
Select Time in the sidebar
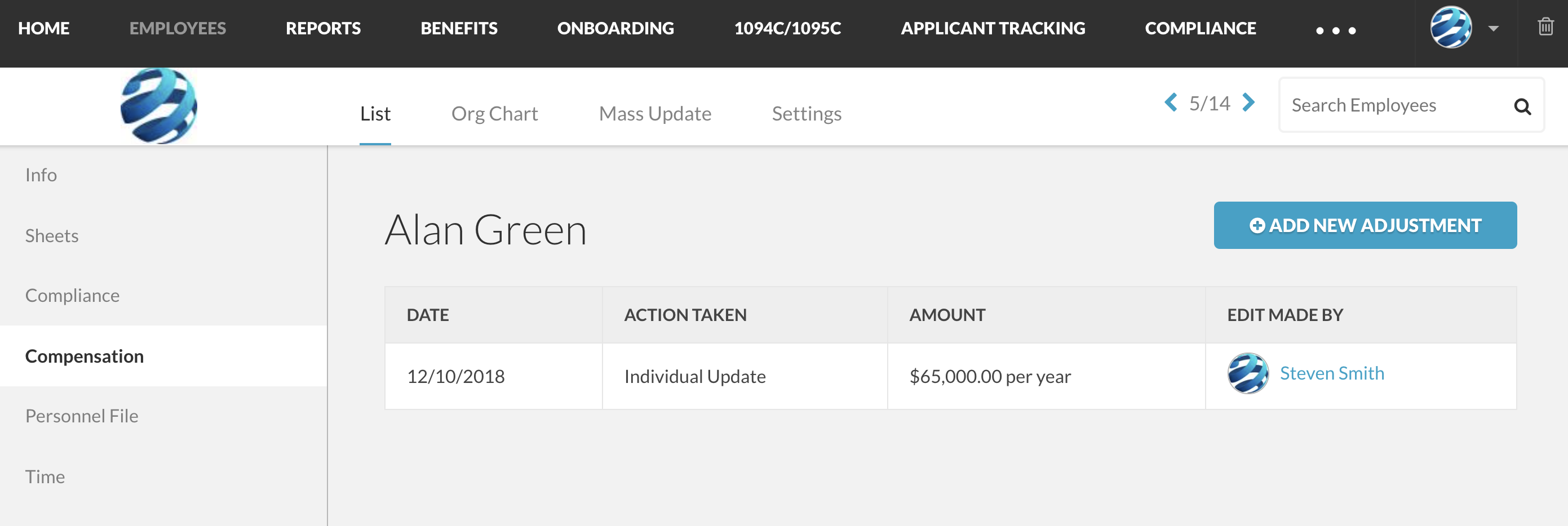click(x=163, y=476)
